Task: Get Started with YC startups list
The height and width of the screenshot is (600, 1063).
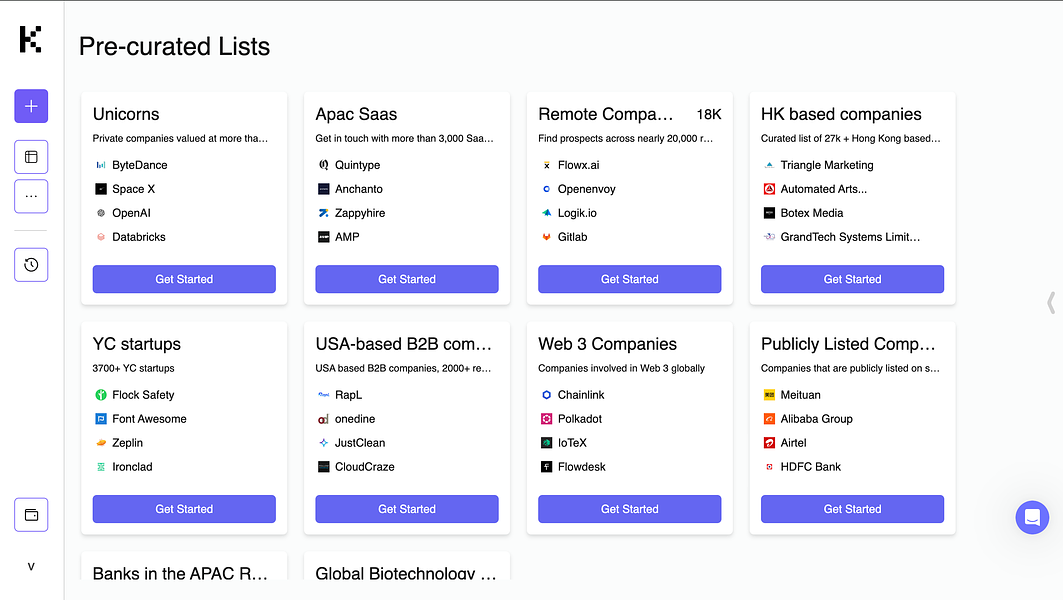Action: click(184, 509)
